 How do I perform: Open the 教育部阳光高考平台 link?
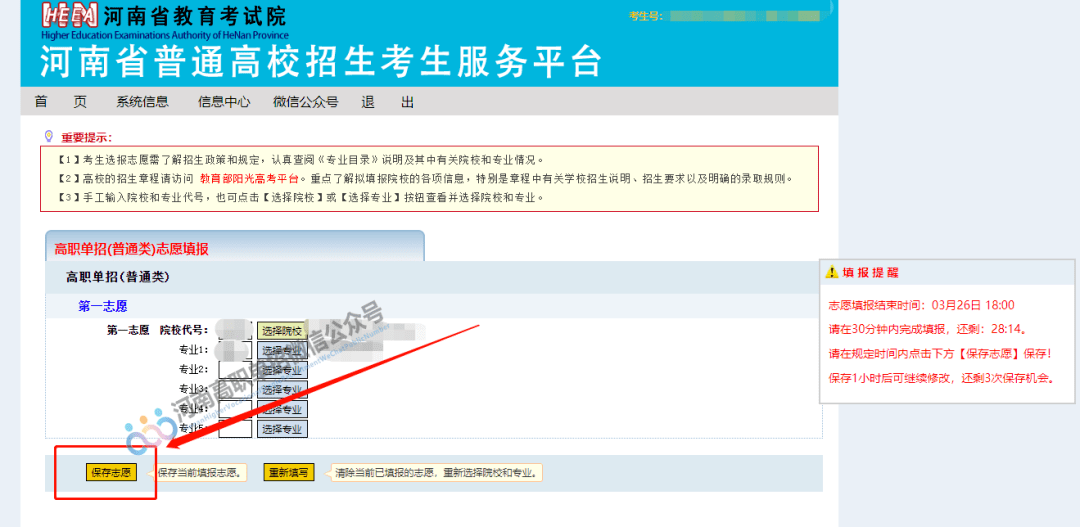pyautogui.click(x=251, y=178)
